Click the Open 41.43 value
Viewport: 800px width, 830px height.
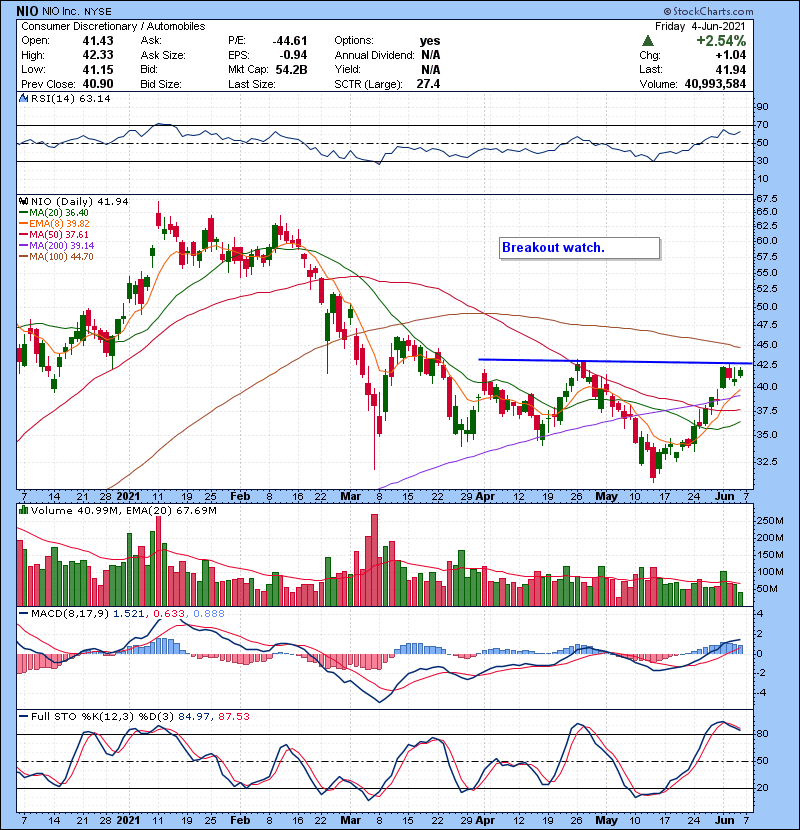pyautogui.click(x=98, y=41)
